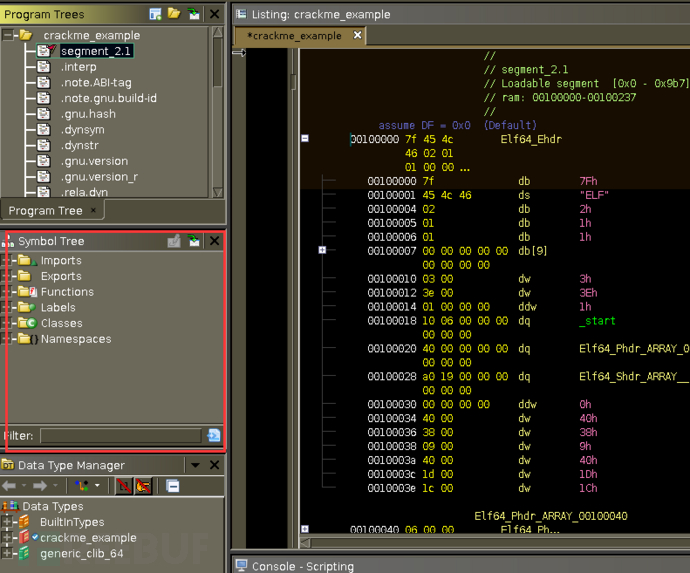Viewport: 690px width, 573px height.
Task: Click the Data Type Manager forward arrow
Action: pos(40,485)
